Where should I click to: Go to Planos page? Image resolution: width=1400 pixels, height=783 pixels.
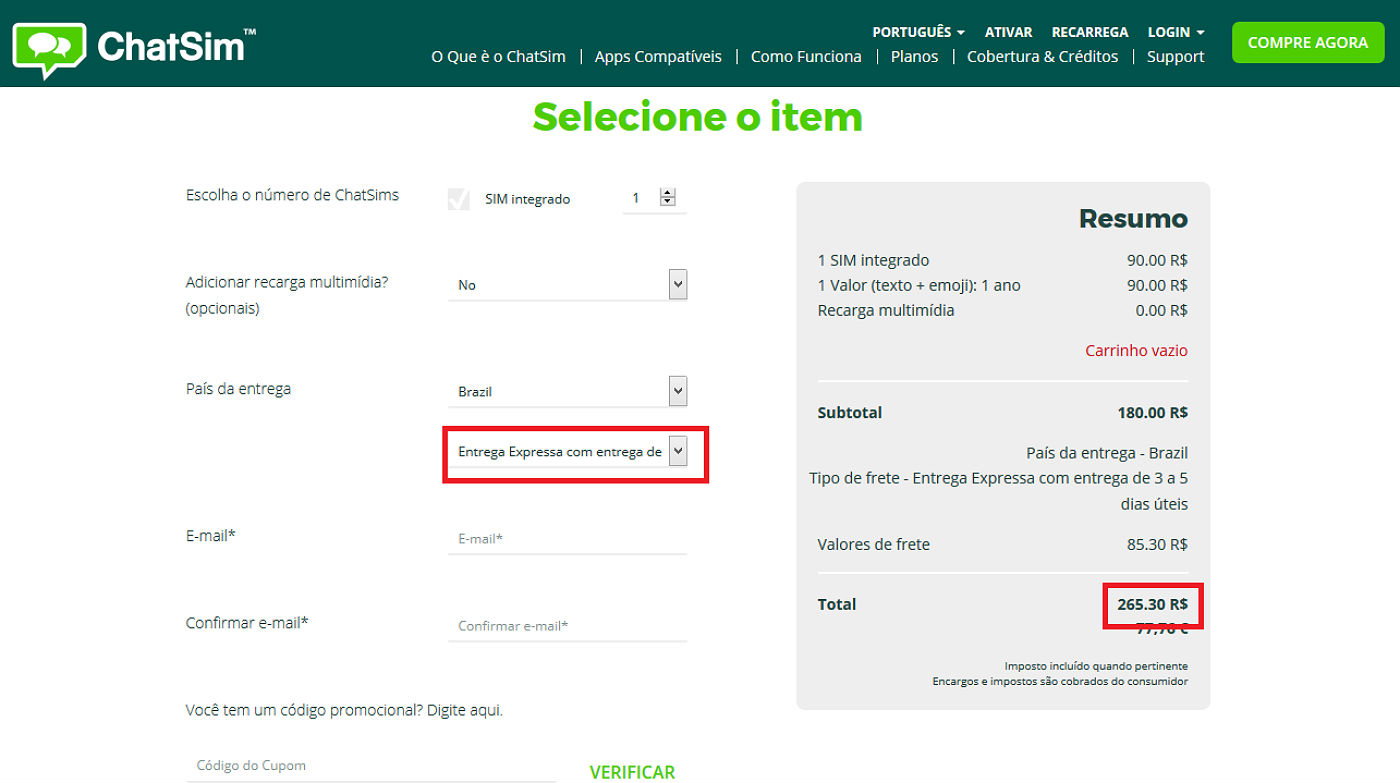coord(914,57)
